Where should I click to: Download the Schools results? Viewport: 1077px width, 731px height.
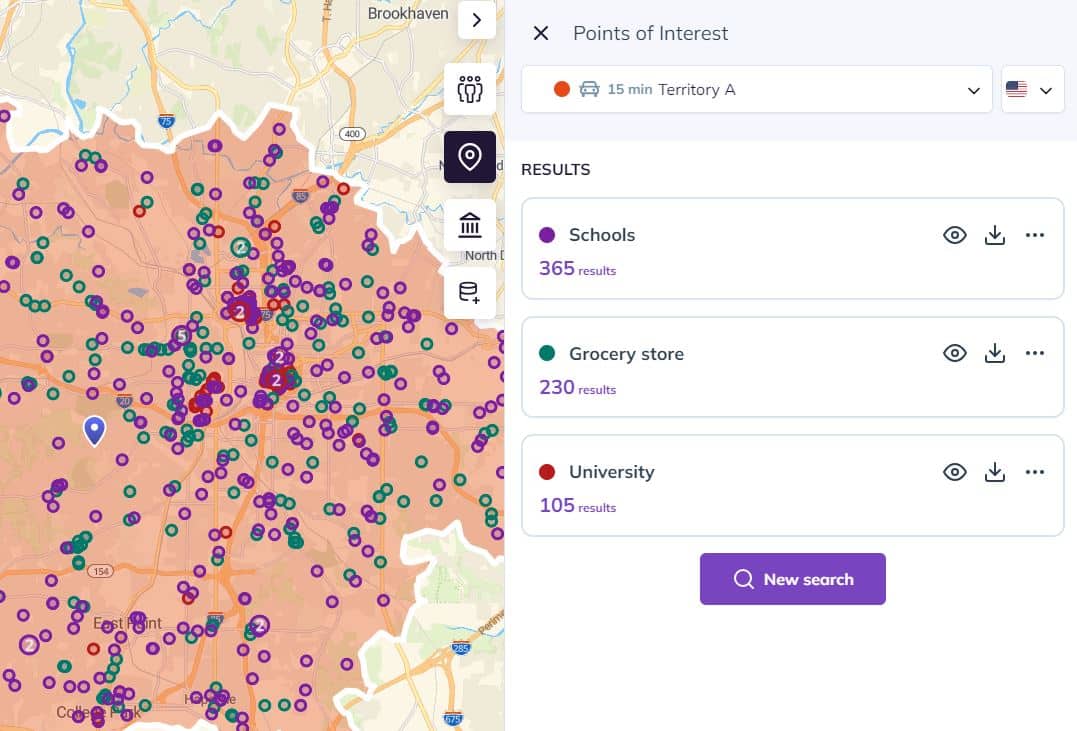click(x=995, y=235)
